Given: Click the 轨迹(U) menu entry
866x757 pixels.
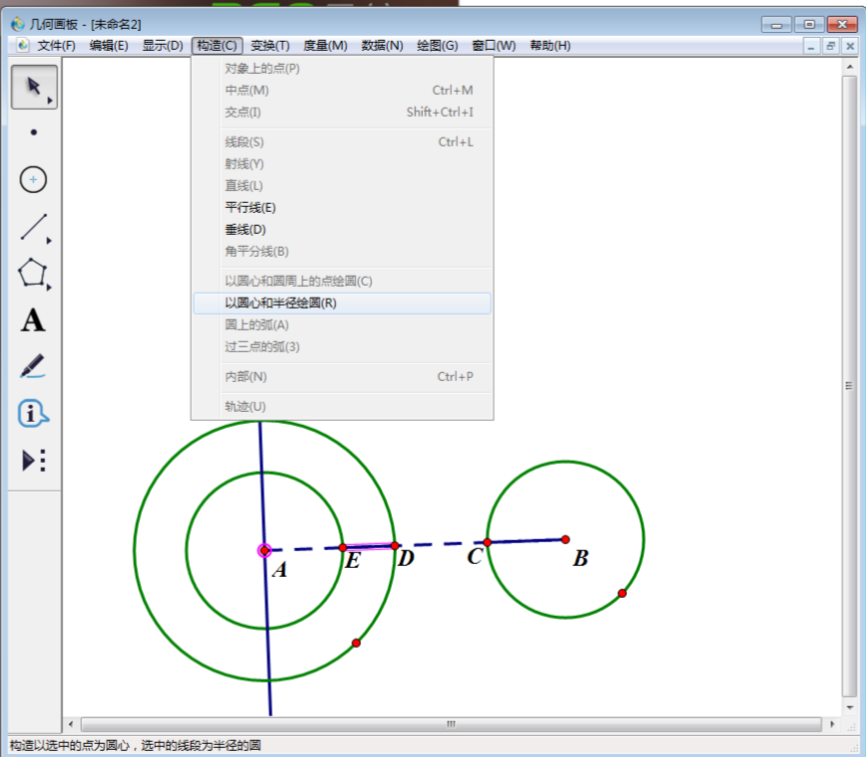Looking at the screenshot, I should pos(342,406).
